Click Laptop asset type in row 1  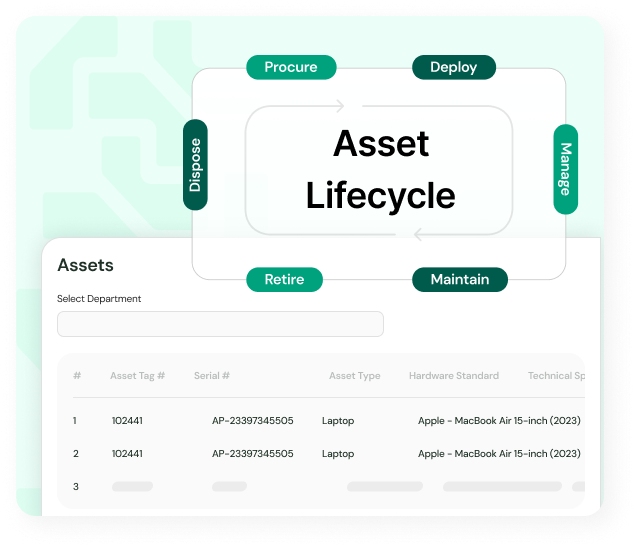click(338, 421)
